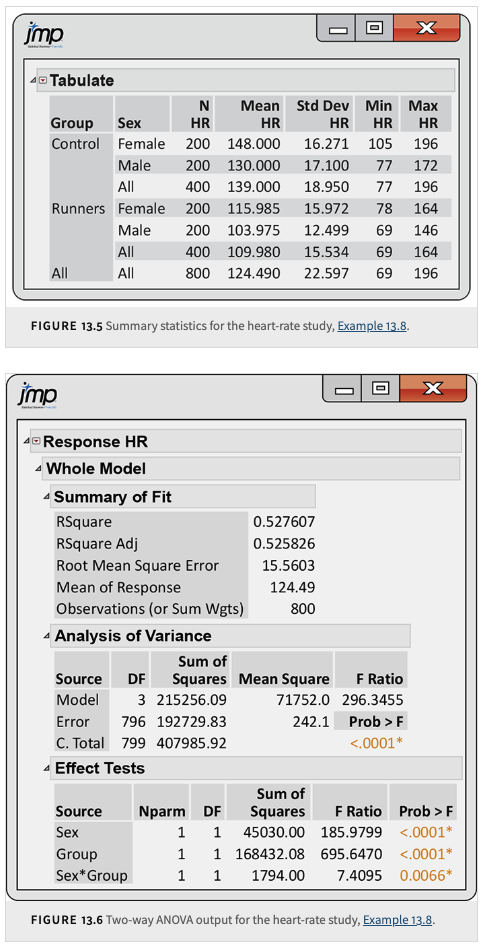The height and width of the screenshot is (948, 484).
Task: Open the Example 13.8 link under Figure 13.6
Action: point(398,921)
